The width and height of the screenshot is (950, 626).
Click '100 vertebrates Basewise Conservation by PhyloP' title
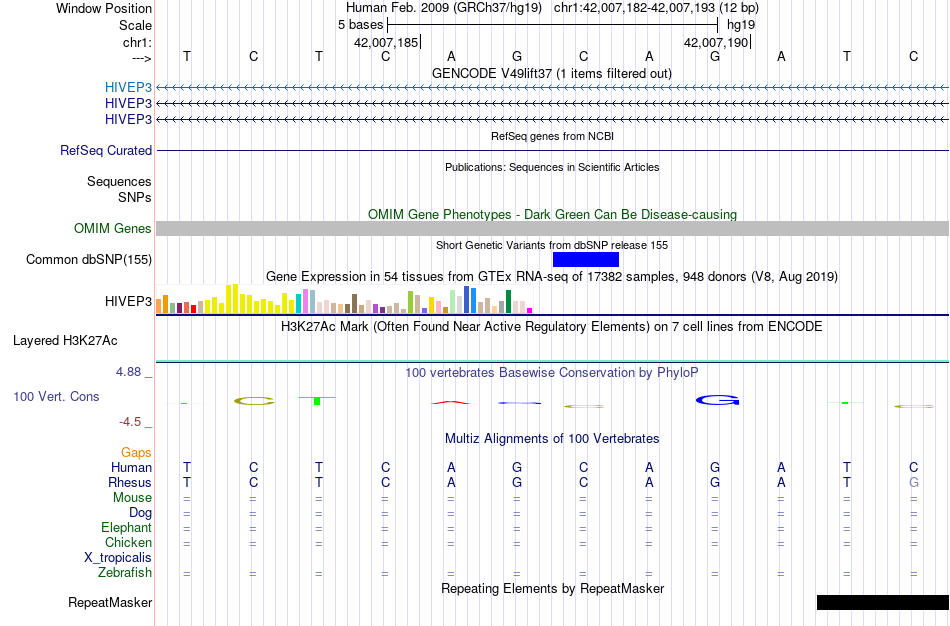pos(552,373)
